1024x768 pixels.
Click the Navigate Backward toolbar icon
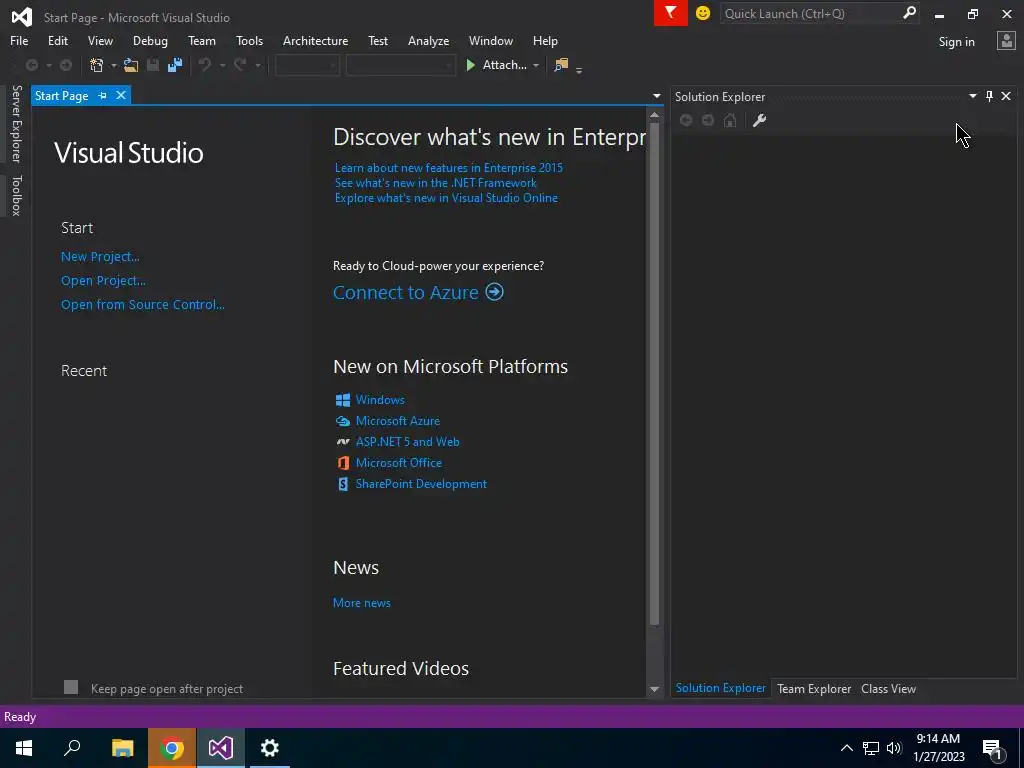click(x=31, y=65)
